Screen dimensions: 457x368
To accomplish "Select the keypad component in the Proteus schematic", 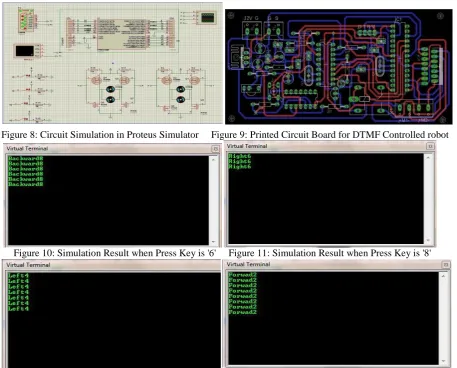I will (x=27, y=21).
